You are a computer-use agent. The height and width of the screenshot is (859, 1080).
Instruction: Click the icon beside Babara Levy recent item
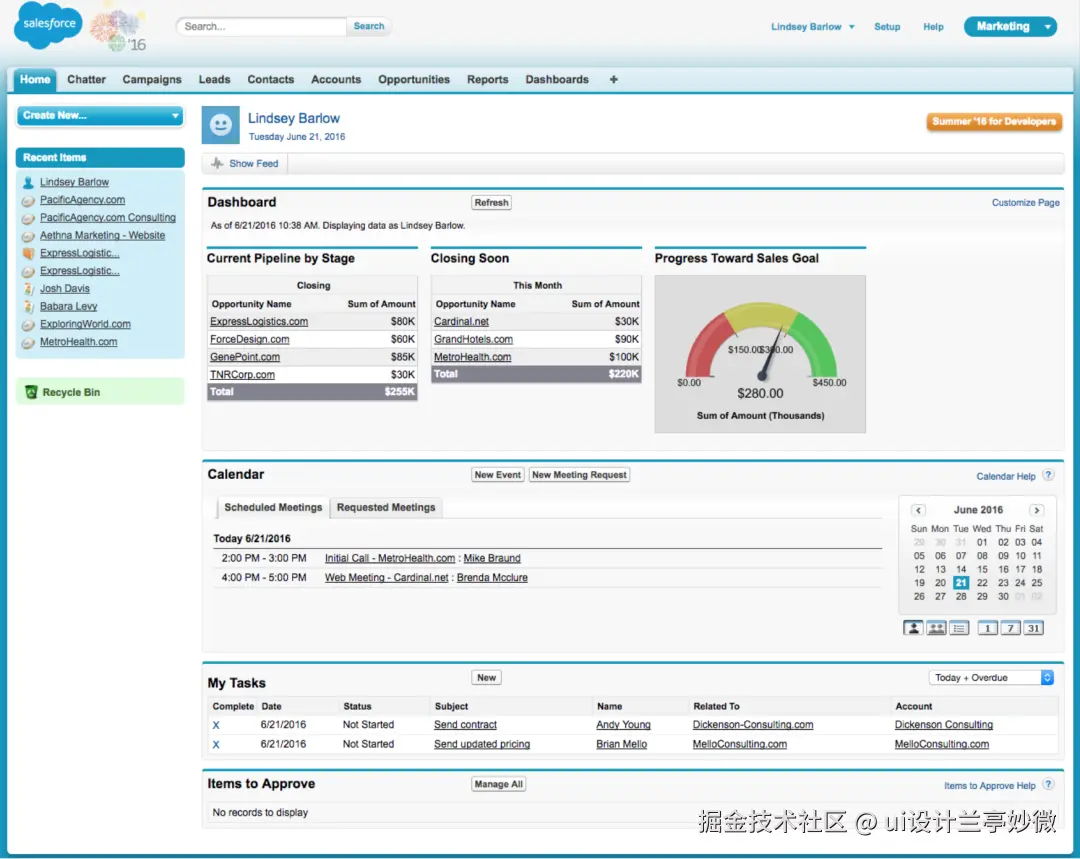click(28, 307)
